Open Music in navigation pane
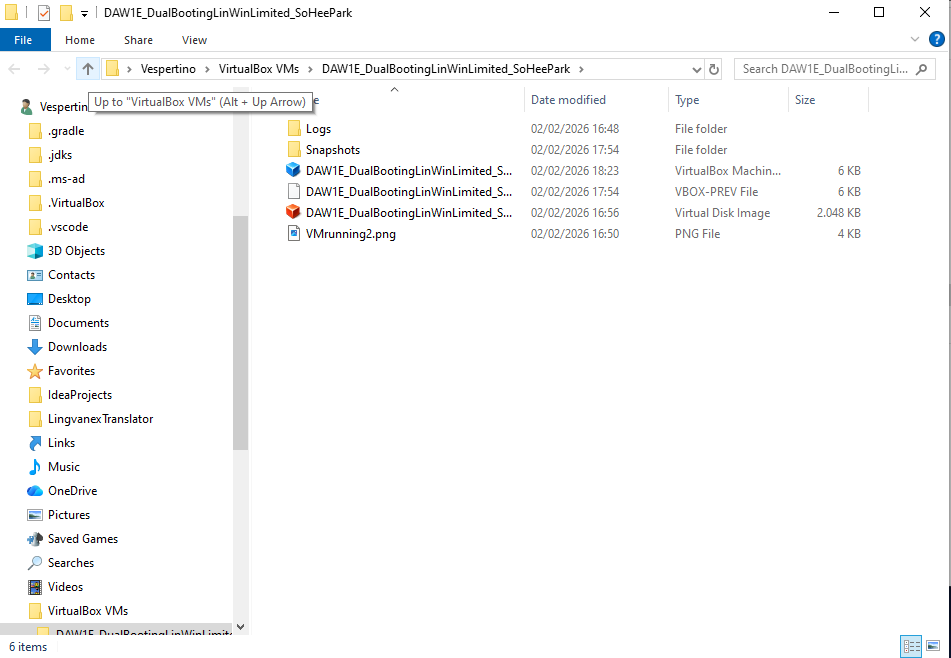The height and width of the screenshot is (658, 951). click(64, 467)
